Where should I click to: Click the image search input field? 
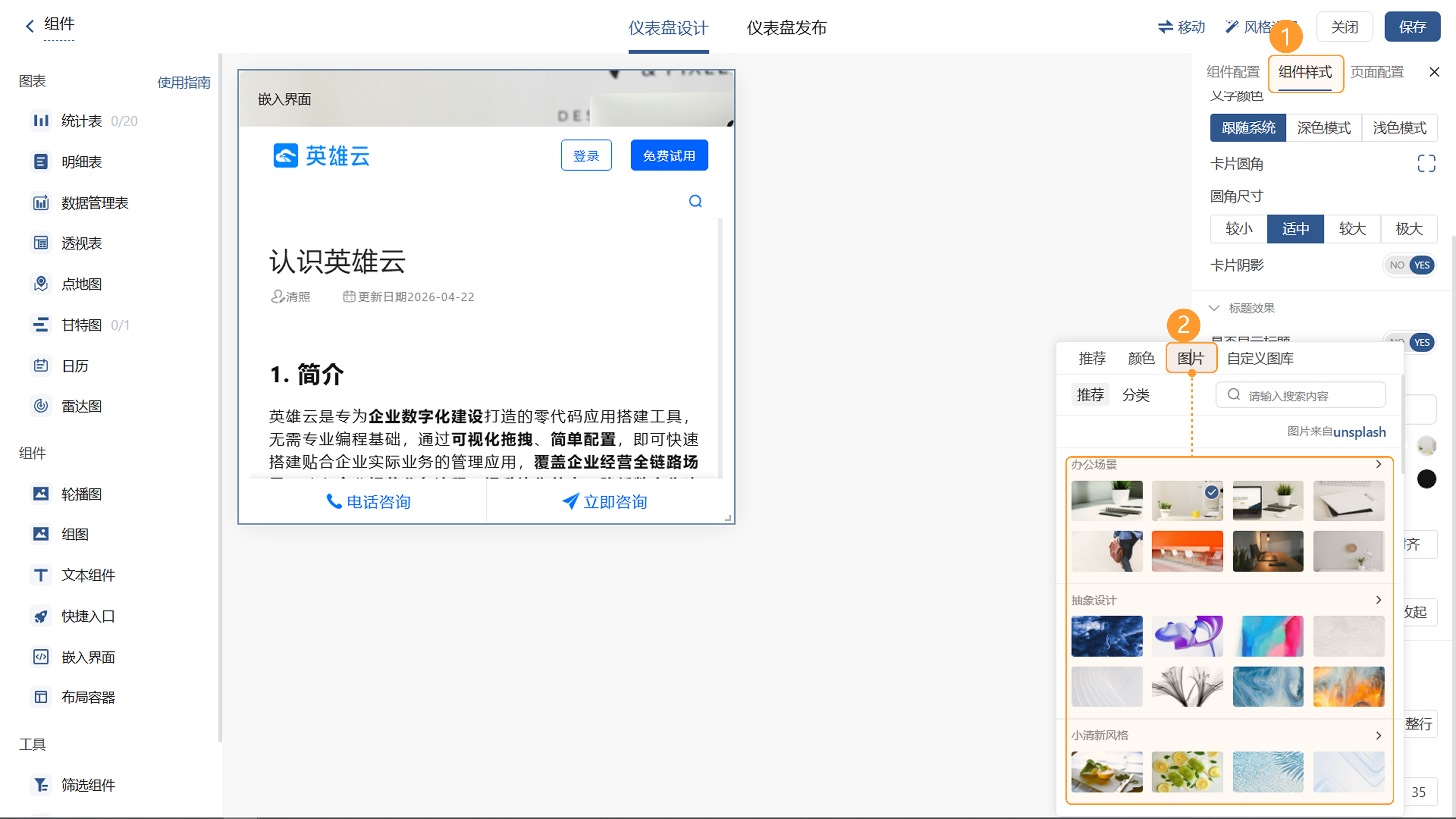[1301, 395]
